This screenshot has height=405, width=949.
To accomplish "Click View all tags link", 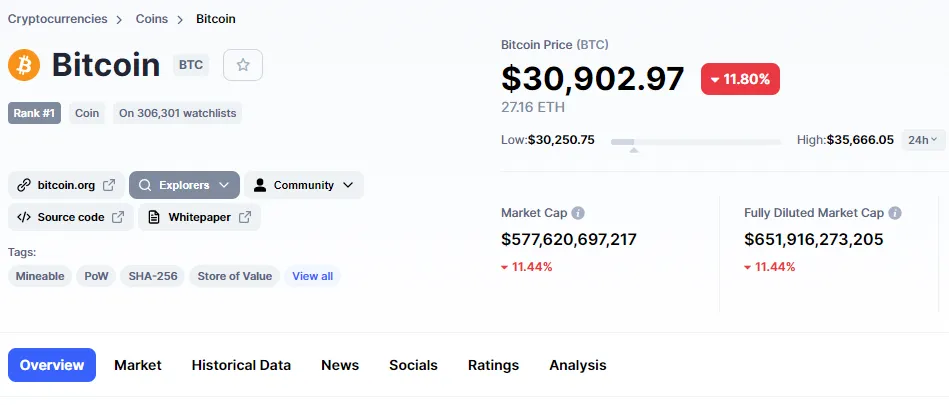I will [x=312, y=276].
